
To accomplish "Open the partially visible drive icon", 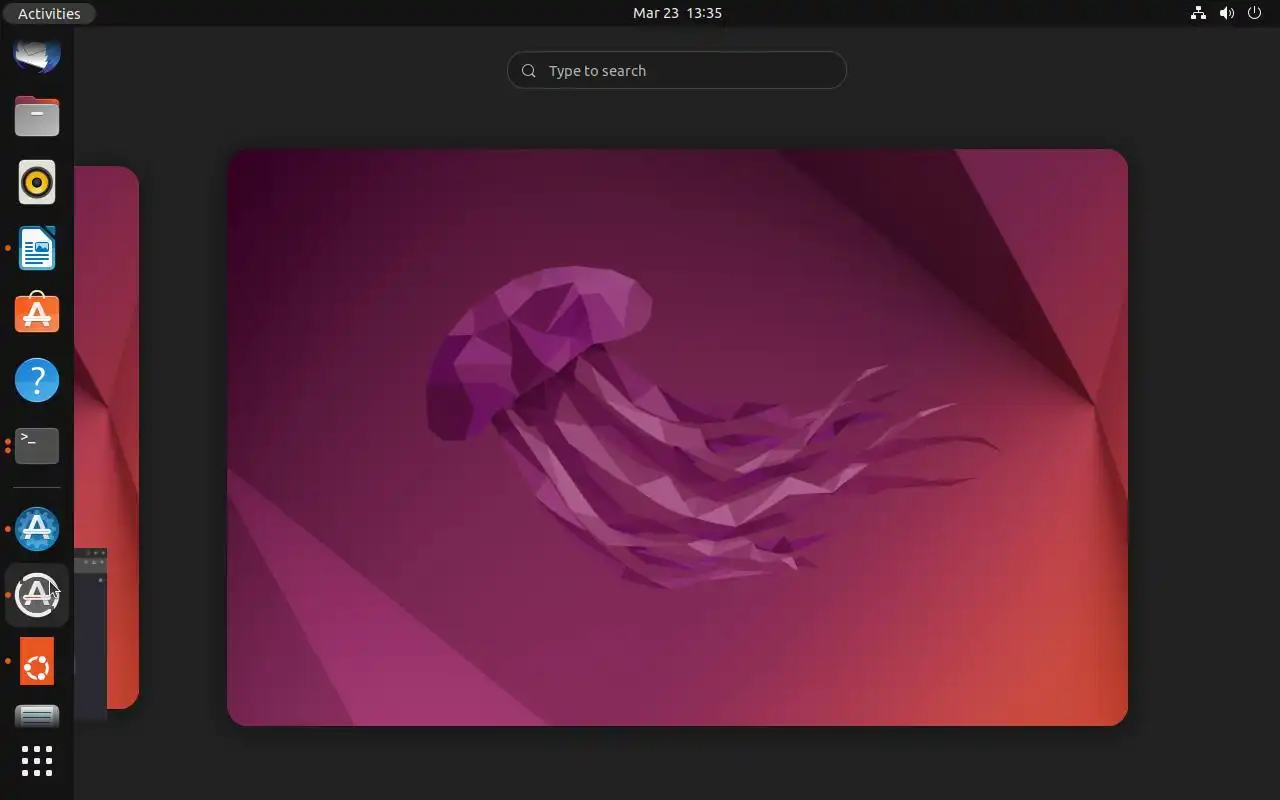I will 37,716.
